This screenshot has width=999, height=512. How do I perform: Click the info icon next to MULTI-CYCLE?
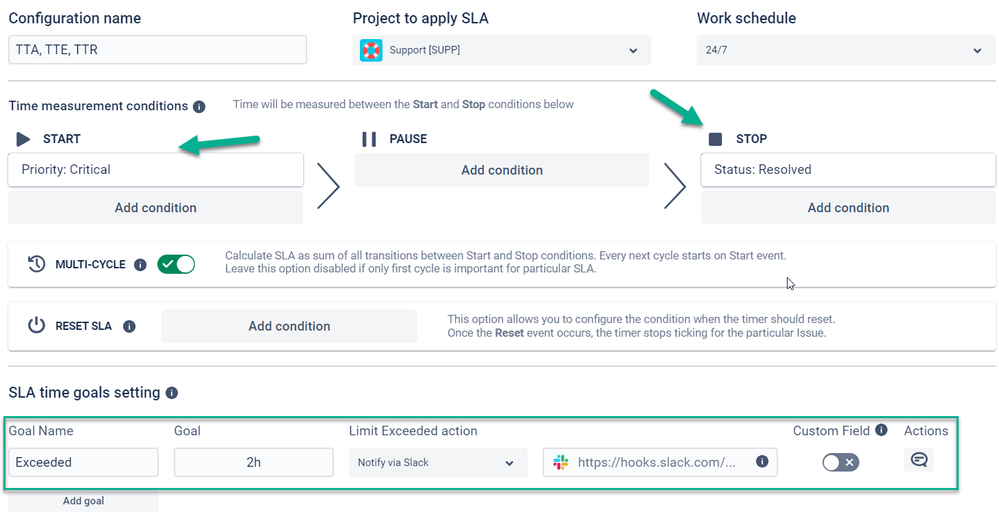tap(140, 265)
